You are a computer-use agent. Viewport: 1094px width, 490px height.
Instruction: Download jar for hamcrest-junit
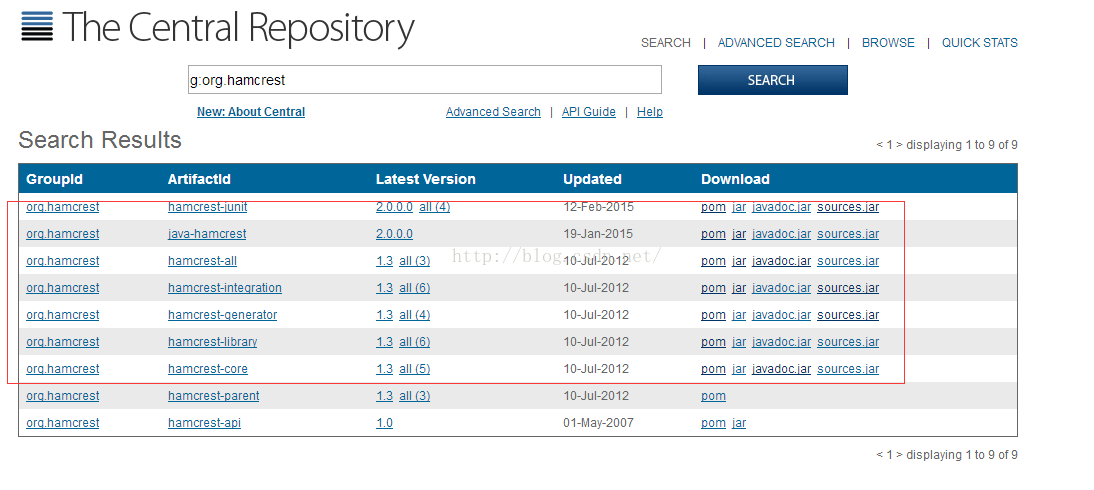pyautogui.click(x=739, y=207)
